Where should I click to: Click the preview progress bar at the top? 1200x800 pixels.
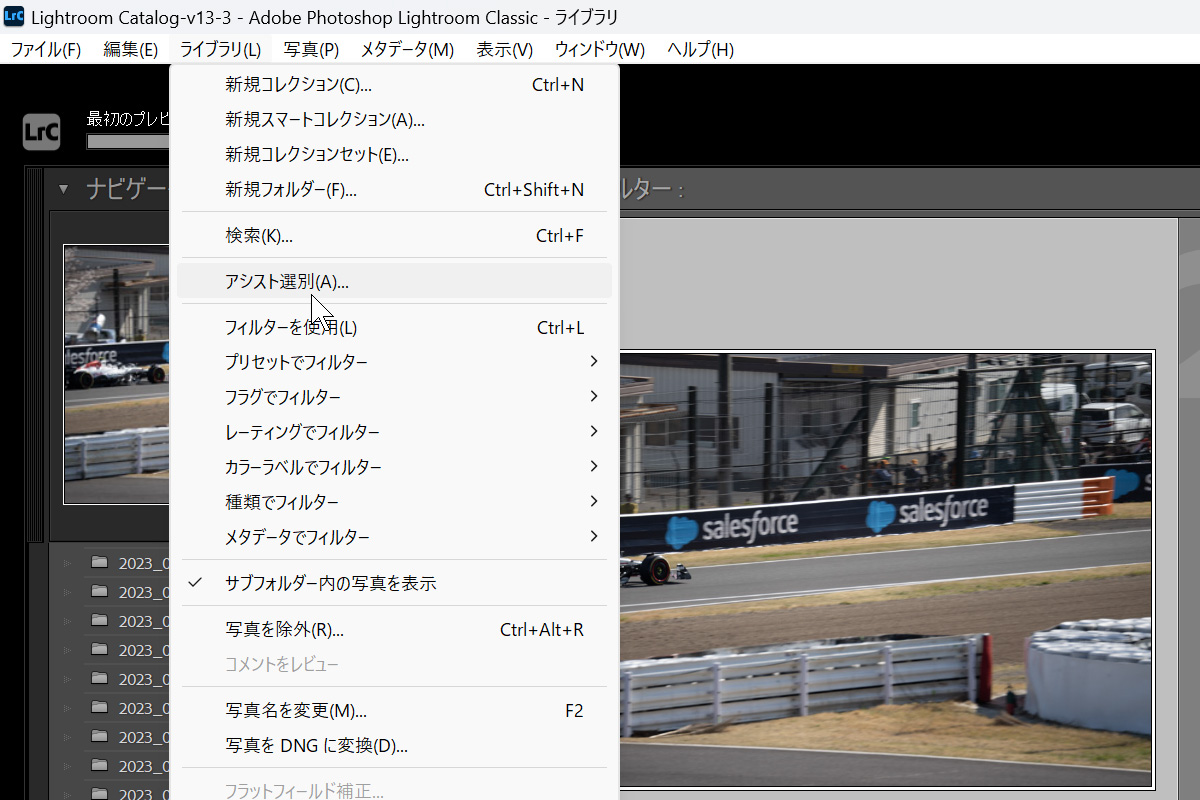tap(127, 141)
